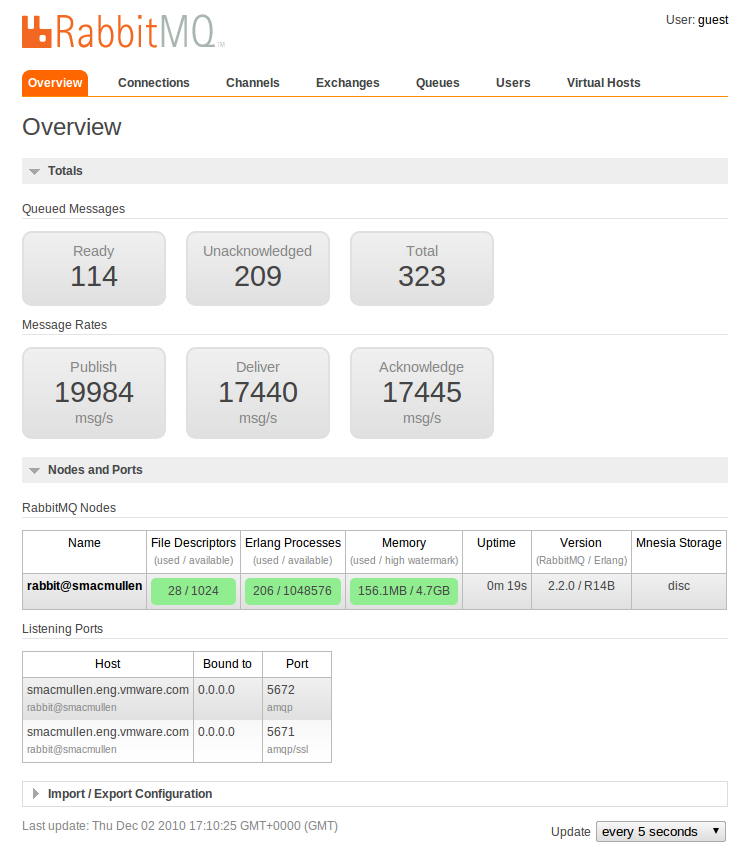Click the Bound to column header
This screenshot has width=750, height=850.
[x=228, y=664]
